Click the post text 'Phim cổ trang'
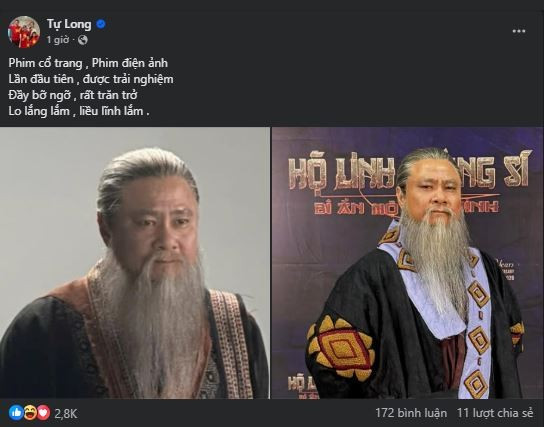 coord(45,63)
